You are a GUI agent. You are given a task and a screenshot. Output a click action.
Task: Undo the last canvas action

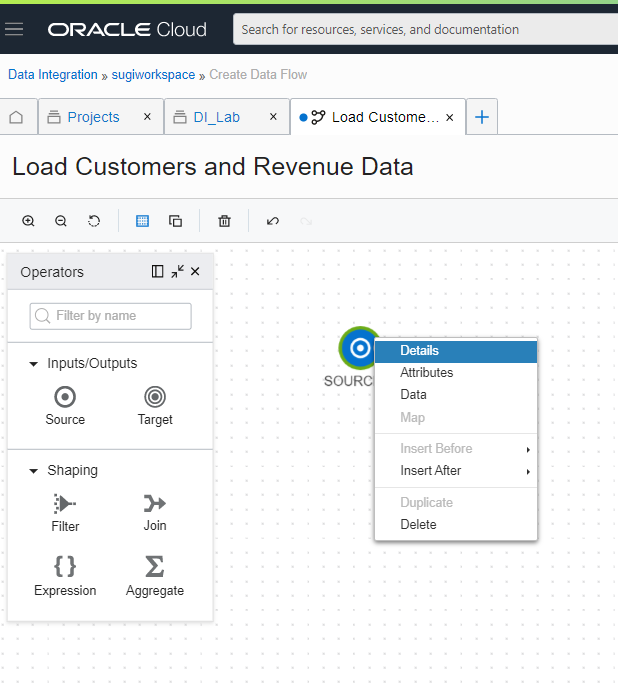273,221
